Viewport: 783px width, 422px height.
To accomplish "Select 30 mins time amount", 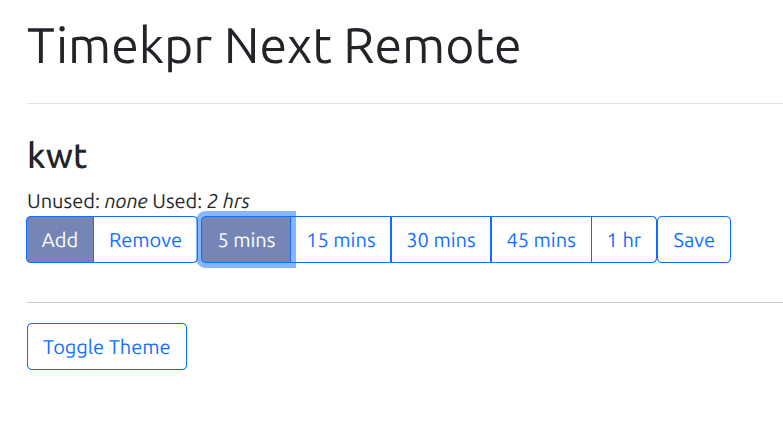I will coord(441,240).
